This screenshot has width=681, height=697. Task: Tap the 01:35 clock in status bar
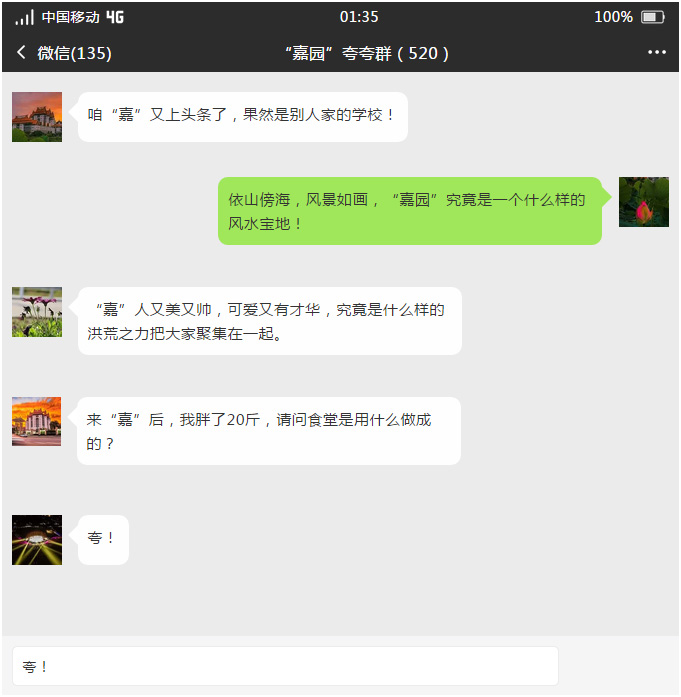[x=359, y=17]
